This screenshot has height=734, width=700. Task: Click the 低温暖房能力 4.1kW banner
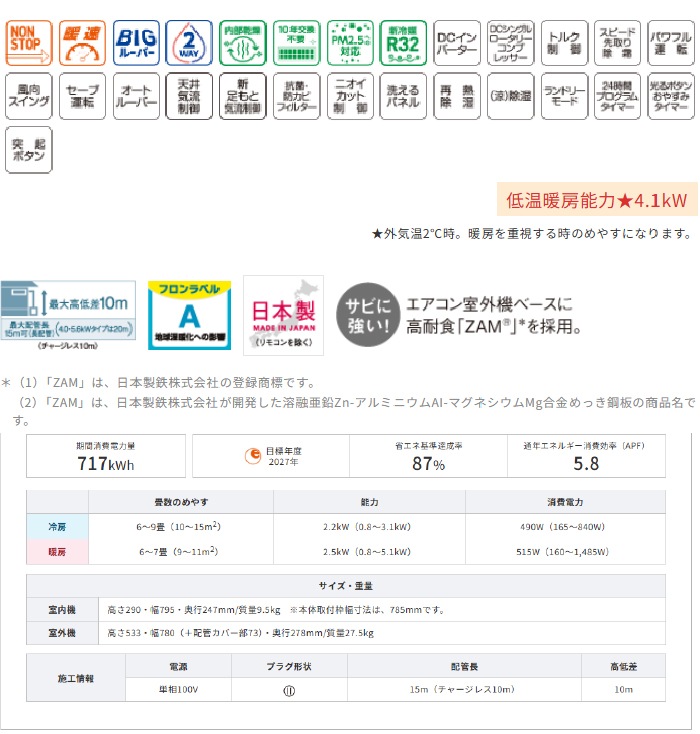coord(597,200)
